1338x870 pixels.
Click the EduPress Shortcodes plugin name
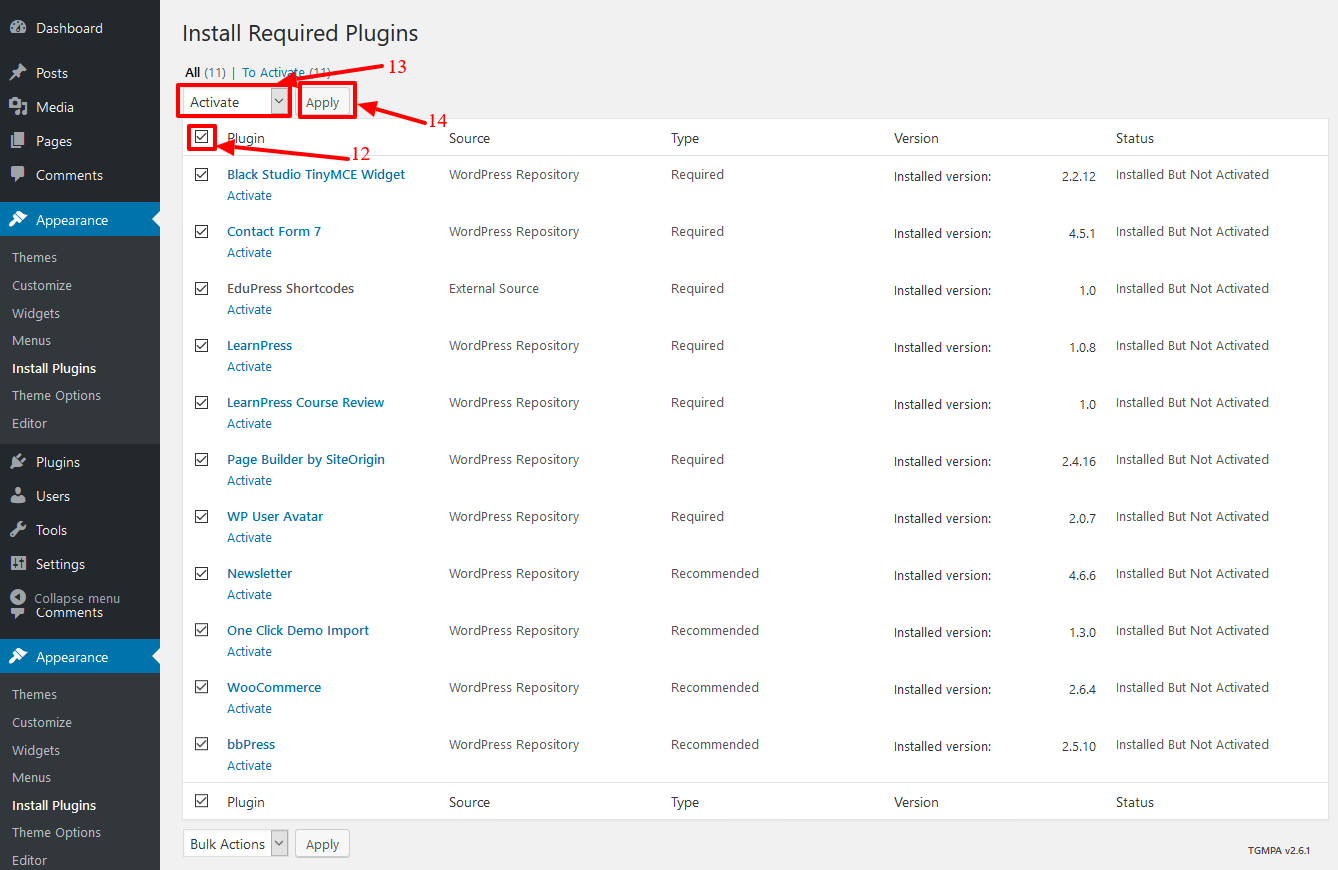click(x=290, y=288)
